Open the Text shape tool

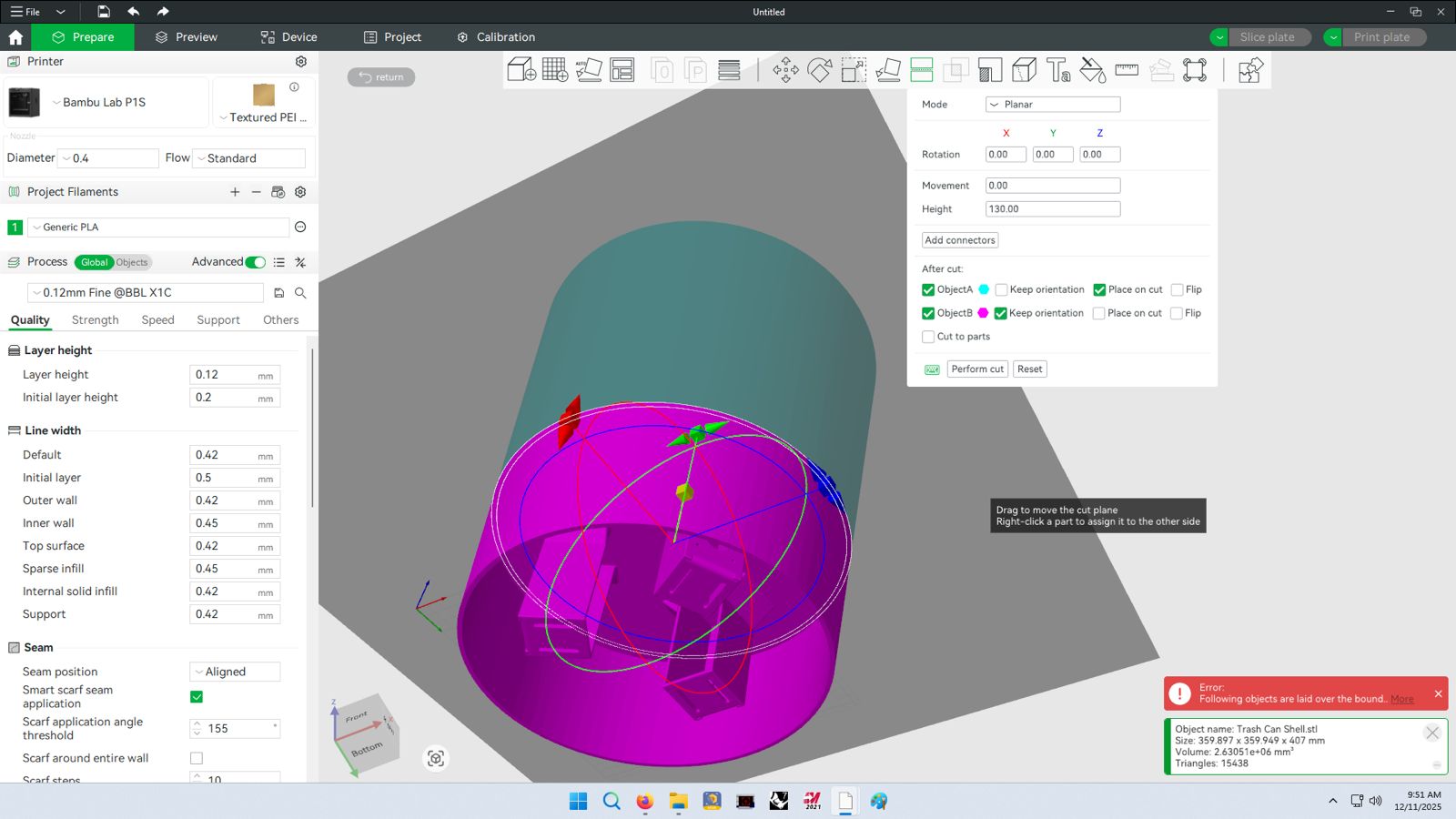1058,70
